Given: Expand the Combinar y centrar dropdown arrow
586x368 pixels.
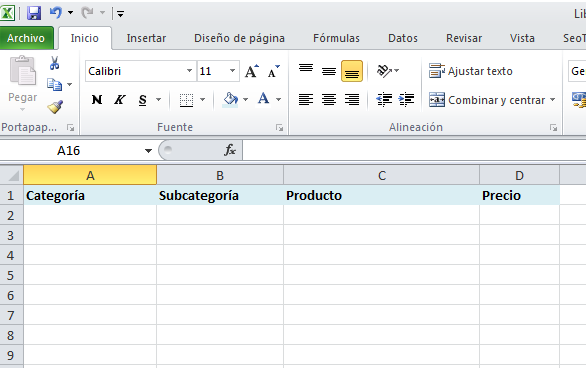Looking at the screenshot, I should tap(552, 100).
